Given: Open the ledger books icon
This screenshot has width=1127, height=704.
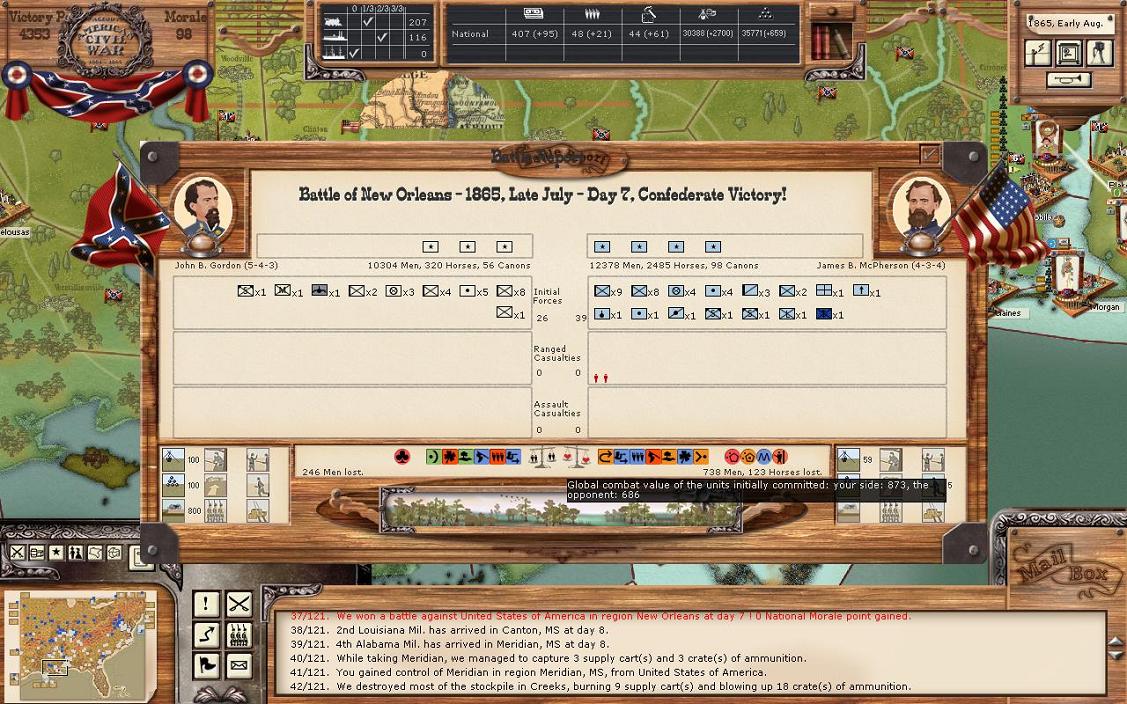Looking at the screenshot, I should (829, 42).
